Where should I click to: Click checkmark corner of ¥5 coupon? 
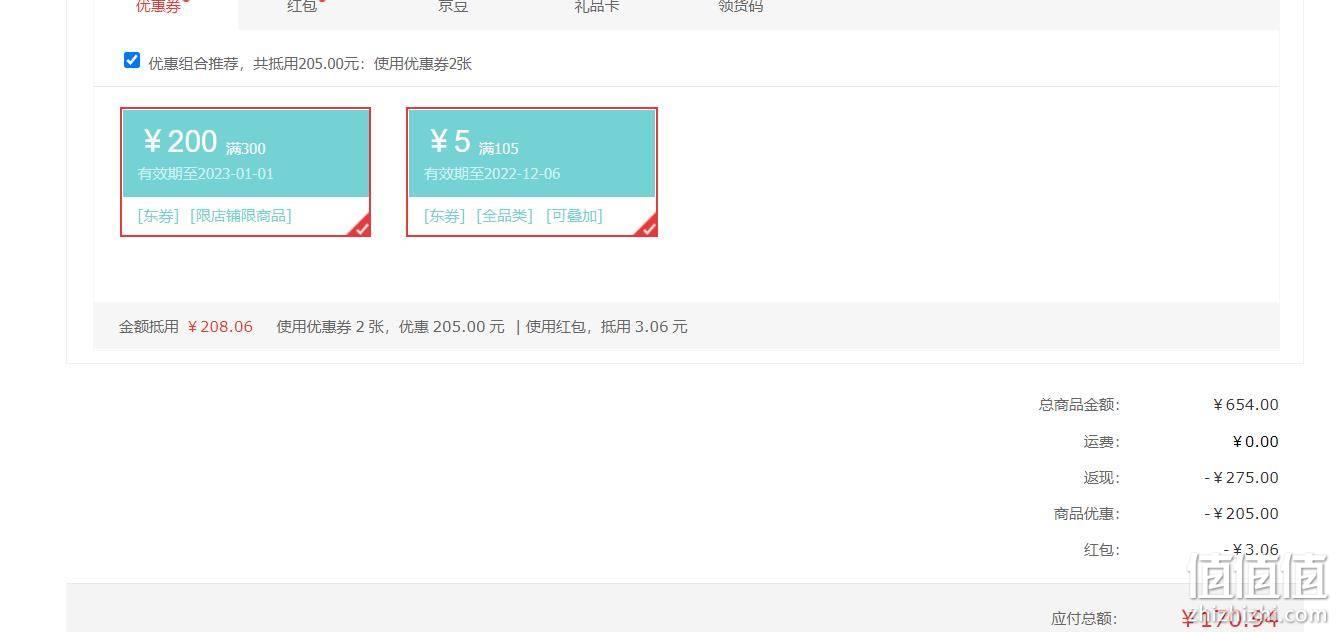pos(648,227)
